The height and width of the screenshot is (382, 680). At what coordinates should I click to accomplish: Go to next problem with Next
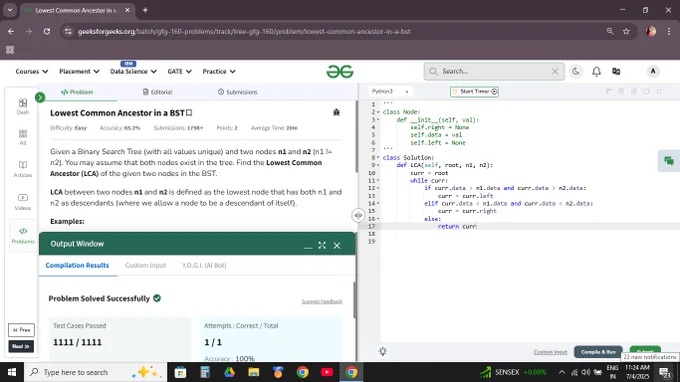pyautogui.click(x=21, y=346)
